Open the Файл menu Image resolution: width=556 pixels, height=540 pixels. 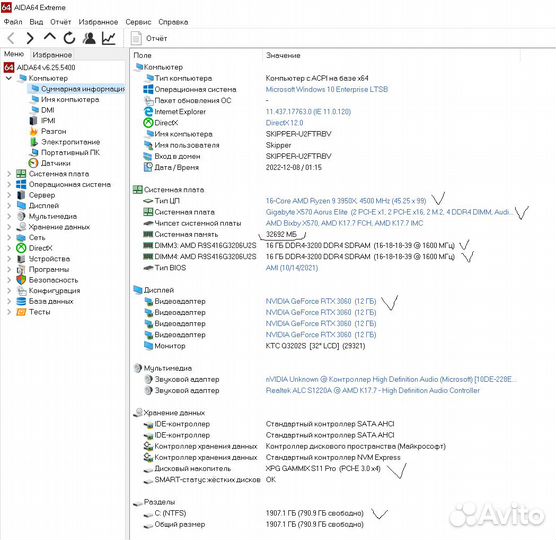(x=13, y=22)
